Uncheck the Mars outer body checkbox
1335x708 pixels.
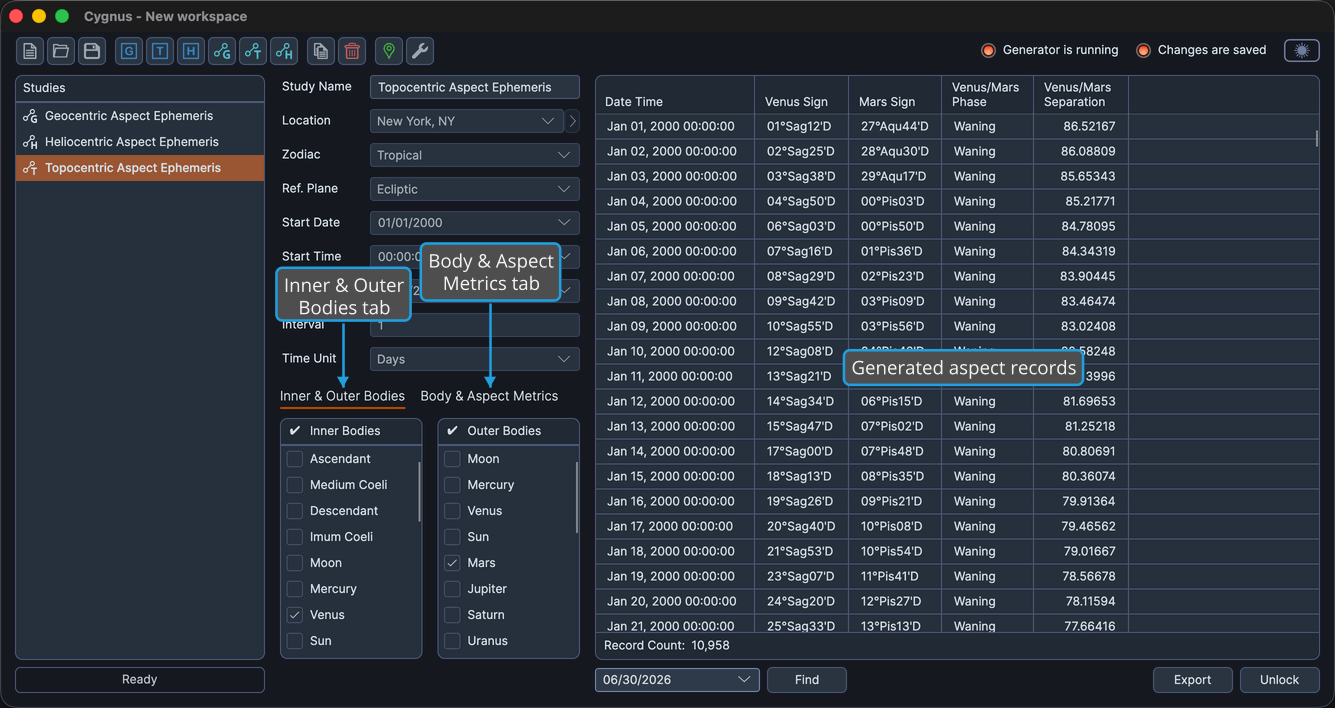452,563
